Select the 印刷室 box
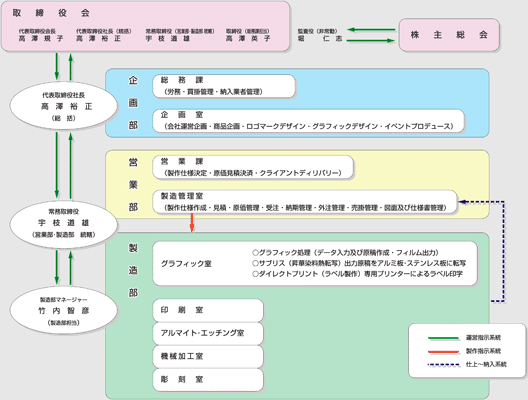Viewport: 528px width, 400px height. click(208, 310)
